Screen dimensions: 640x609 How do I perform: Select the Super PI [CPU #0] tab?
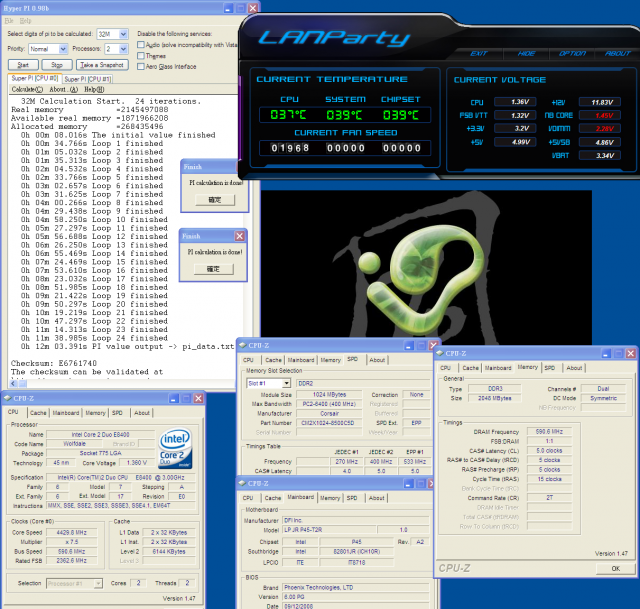click(35, 78)
